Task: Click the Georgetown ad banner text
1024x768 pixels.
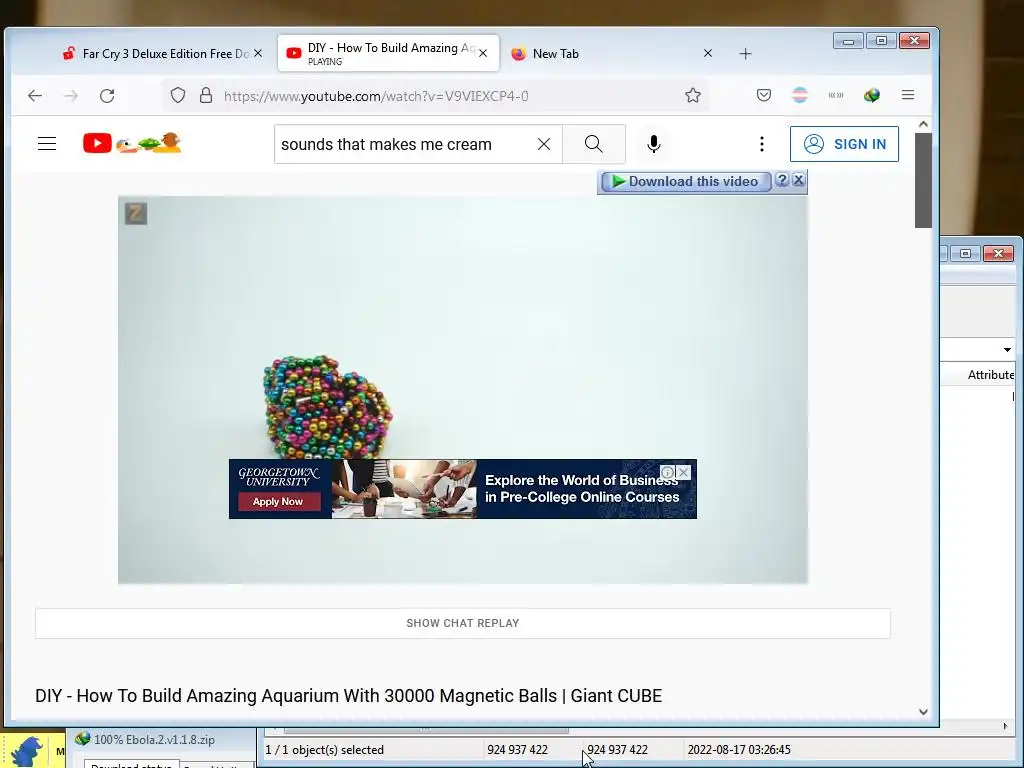Action: 582,488
